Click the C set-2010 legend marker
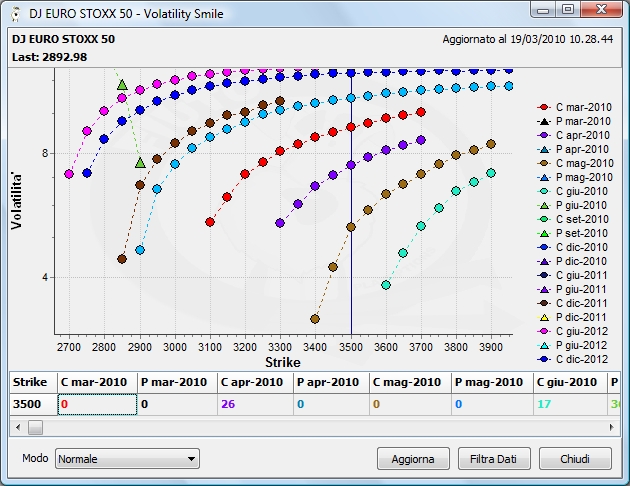630x486 pixels. (544, 219)
